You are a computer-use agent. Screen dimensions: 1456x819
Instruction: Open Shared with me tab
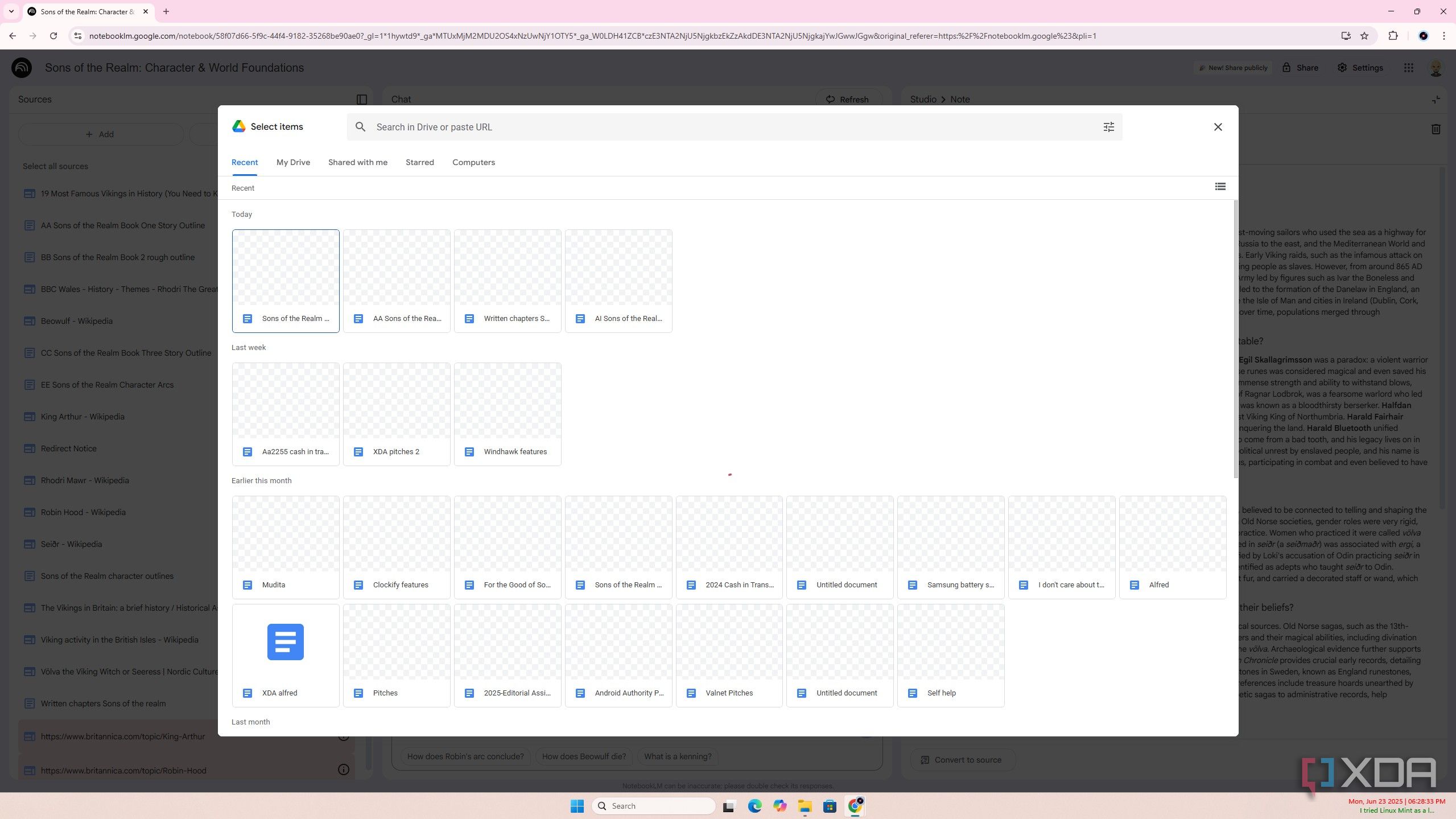click(357, 162)
